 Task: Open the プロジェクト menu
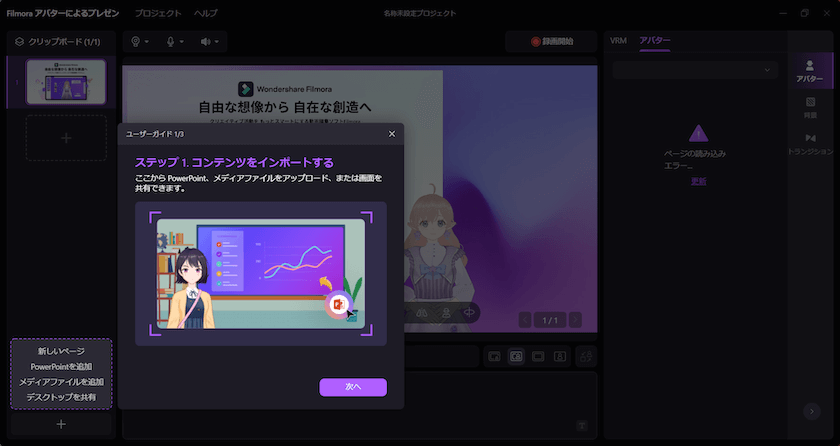[x=158, y=13]
